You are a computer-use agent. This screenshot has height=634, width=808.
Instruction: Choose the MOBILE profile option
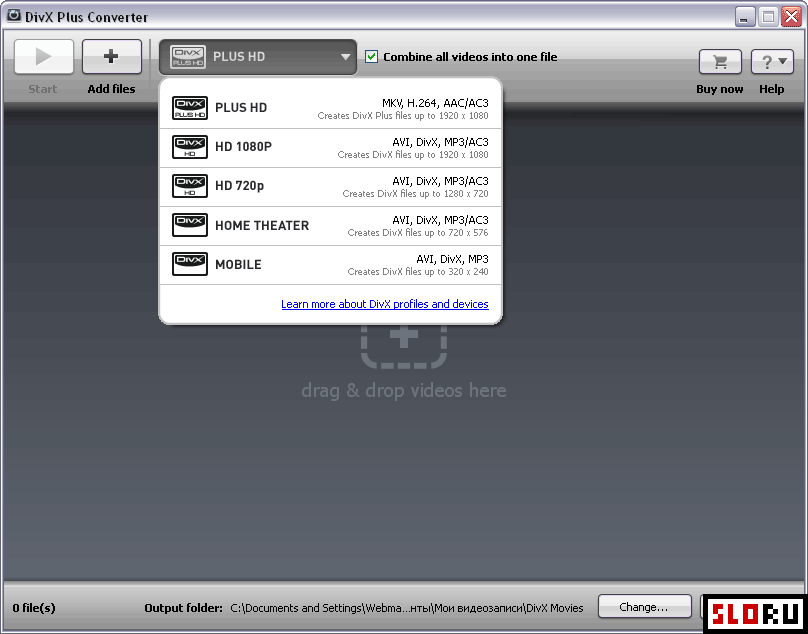point(238,264)
